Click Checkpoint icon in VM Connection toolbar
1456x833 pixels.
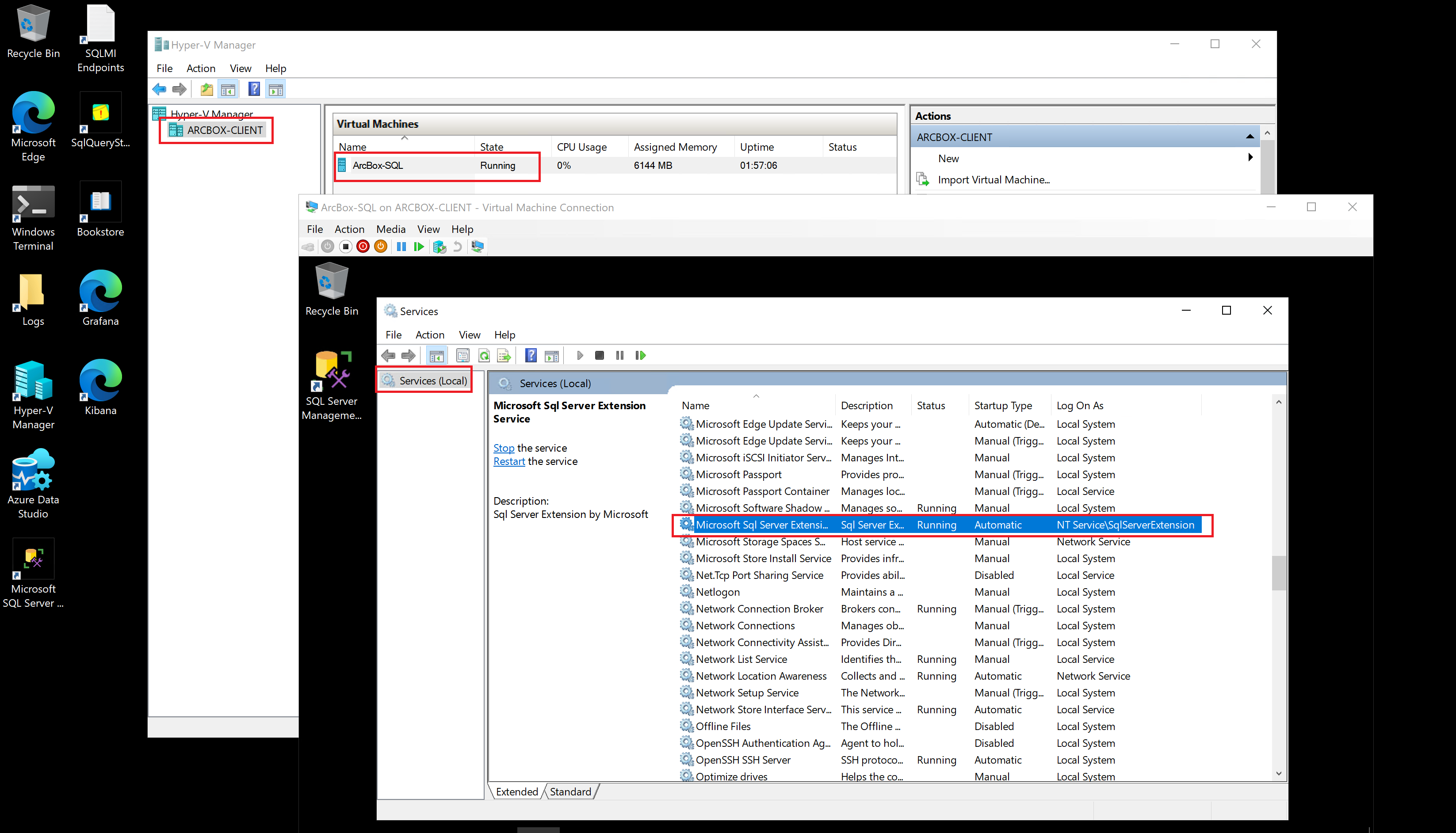point(439,247)
